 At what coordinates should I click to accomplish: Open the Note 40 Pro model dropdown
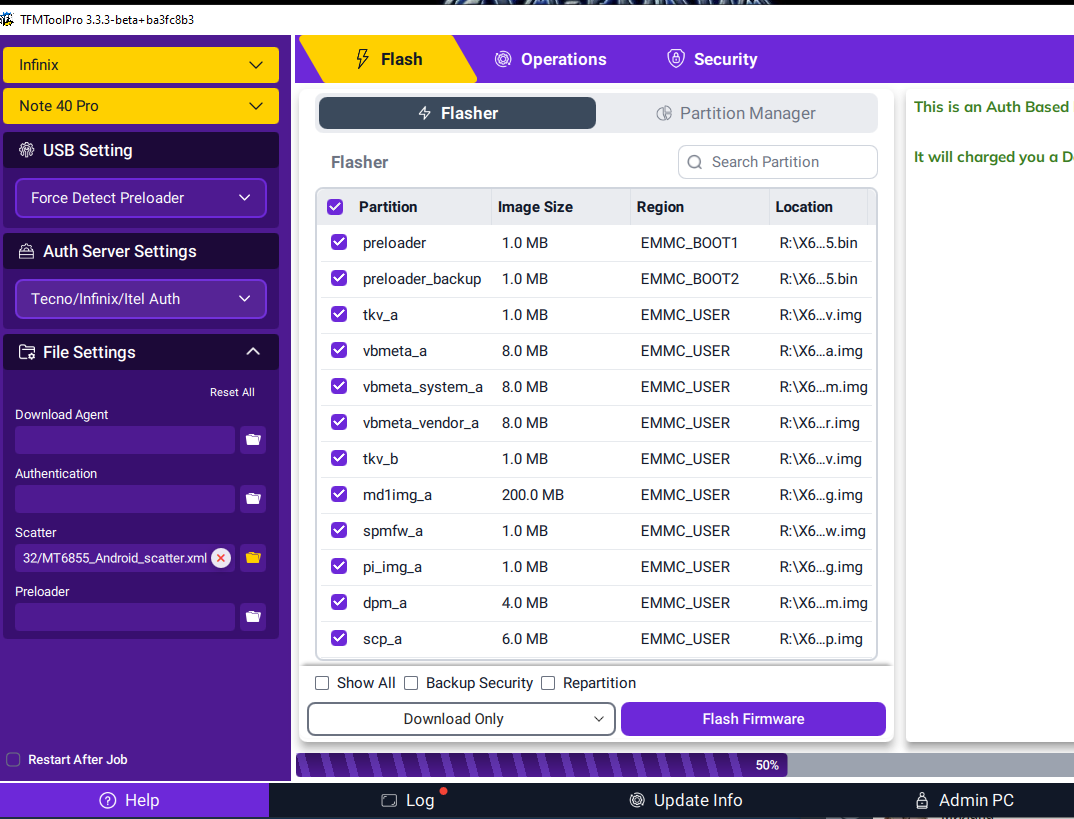tap(141, 106)
